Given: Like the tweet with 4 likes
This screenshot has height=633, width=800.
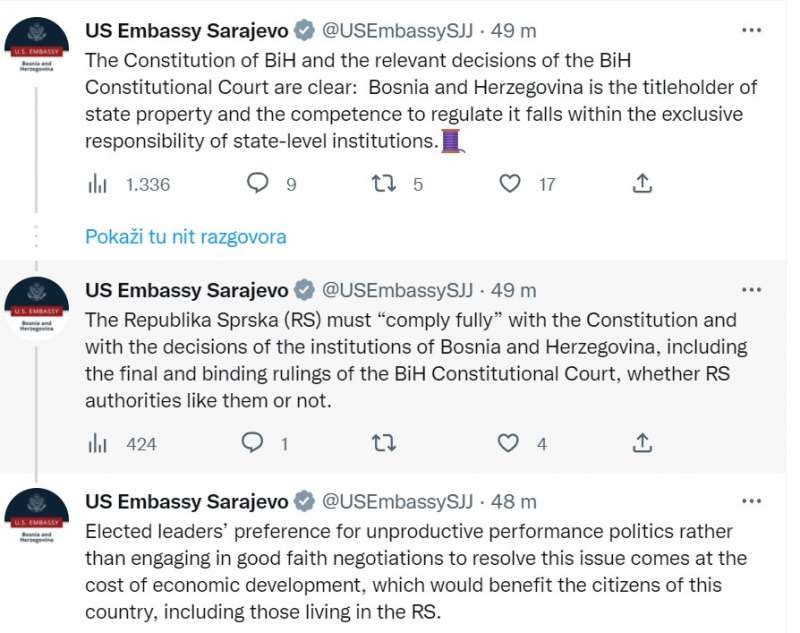Looking at the screenshot, I should click(510, 443).
